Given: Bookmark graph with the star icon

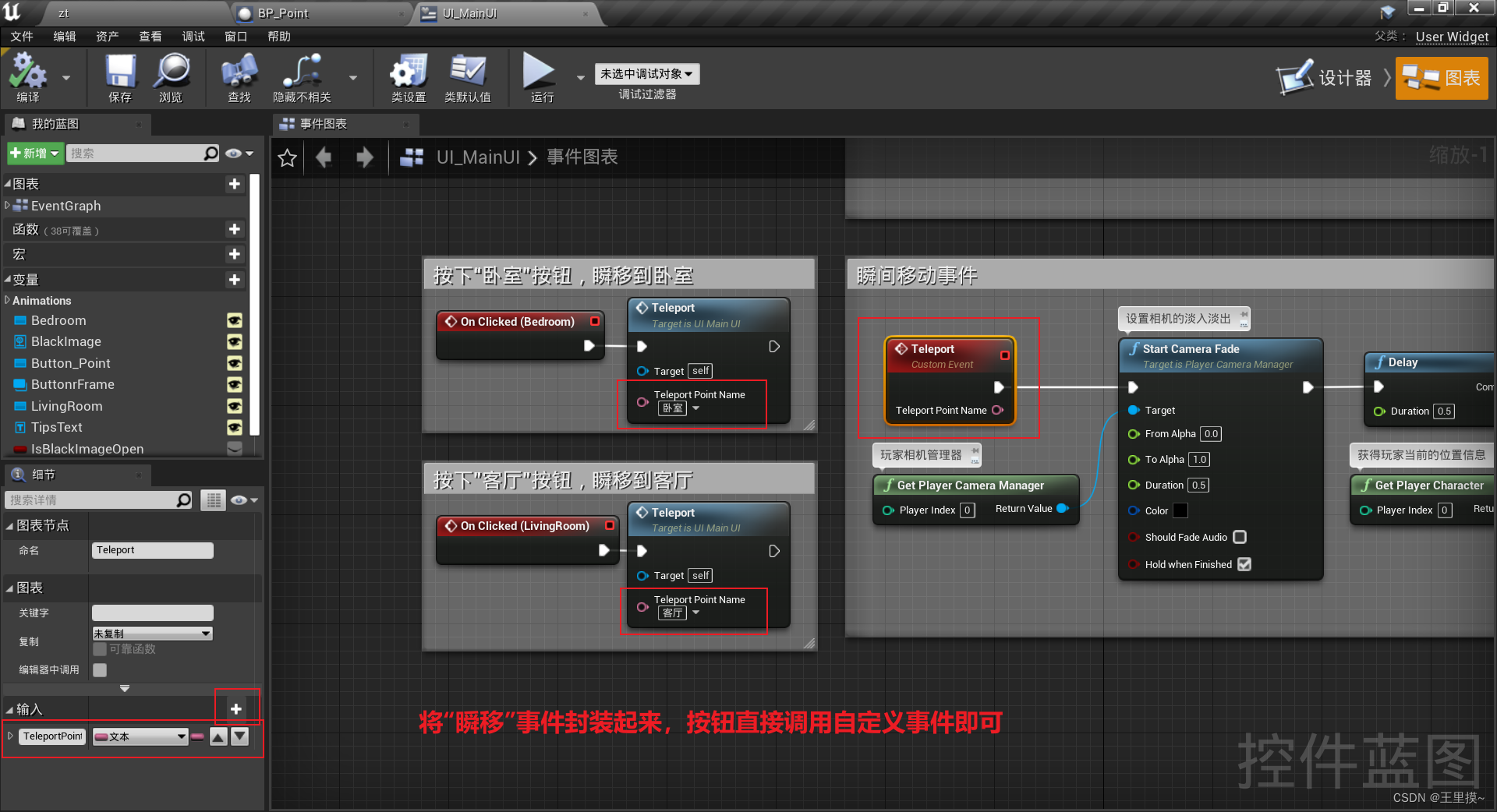Looking at the screenshot, I should tap(287, 158).
